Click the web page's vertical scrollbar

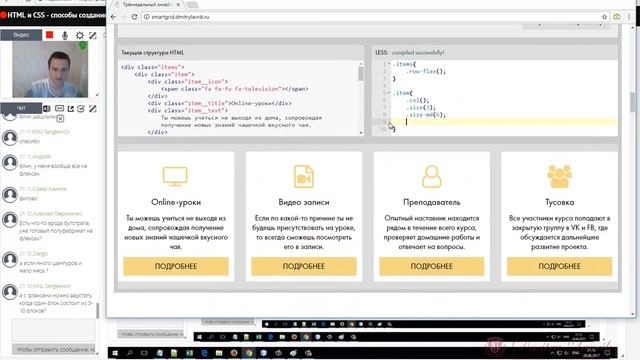point(633,102)
